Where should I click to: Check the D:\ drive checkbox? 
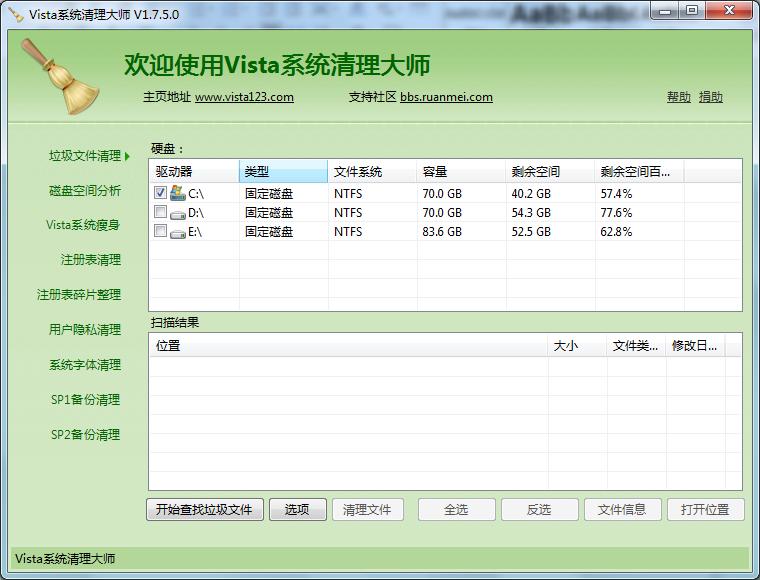(x=161, y=213)
